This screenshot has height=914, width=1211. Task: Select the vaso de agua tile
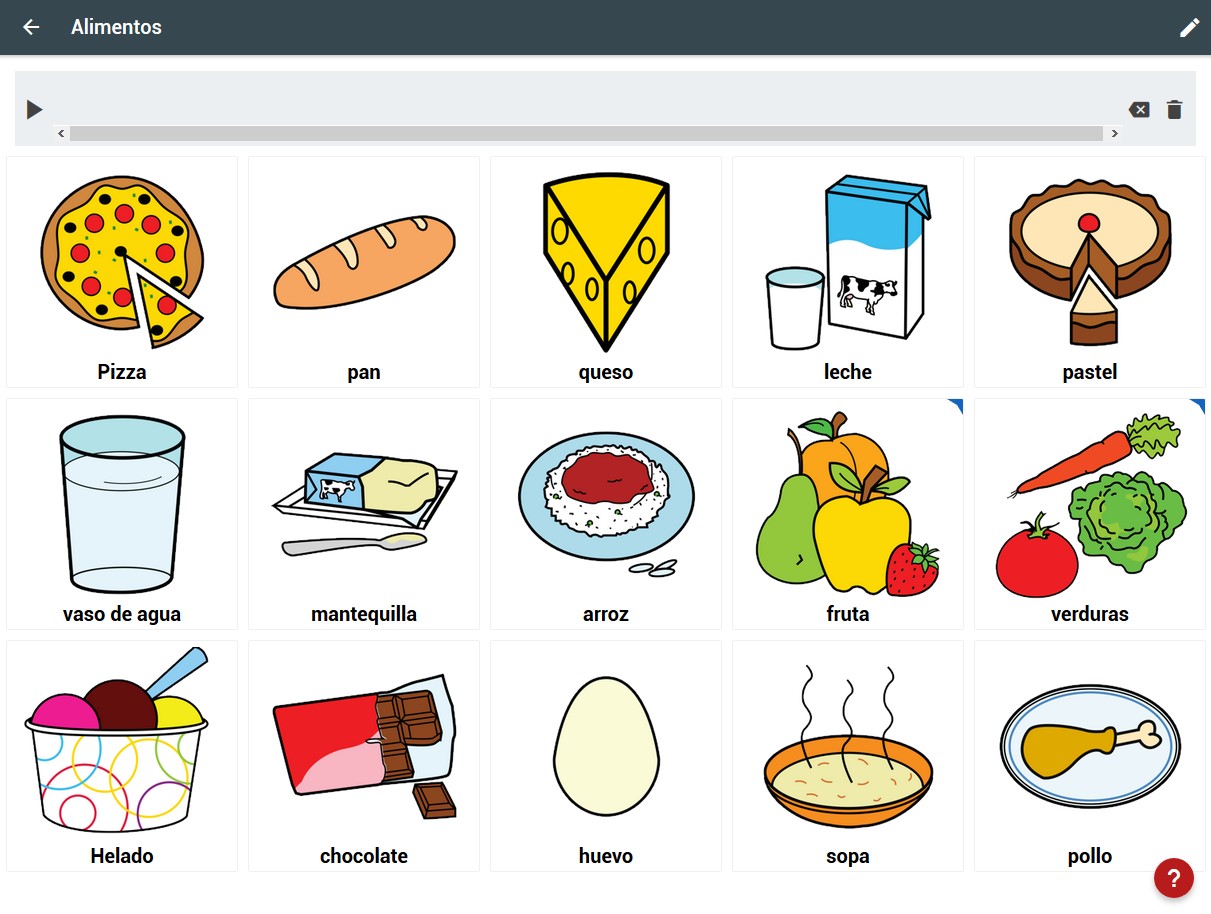click(x=122, y=514)
